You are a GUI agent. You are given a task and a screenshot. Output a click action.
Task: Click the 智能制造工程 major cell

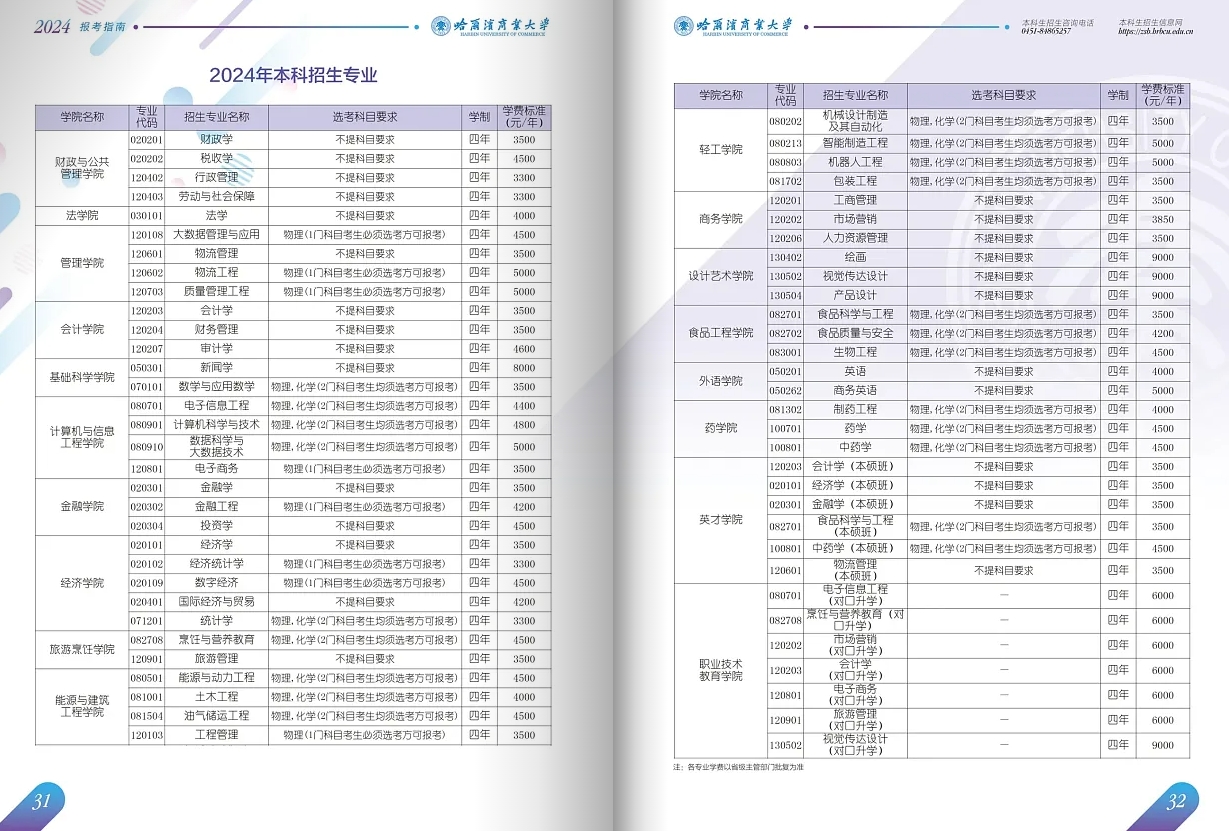coord(855,143)
